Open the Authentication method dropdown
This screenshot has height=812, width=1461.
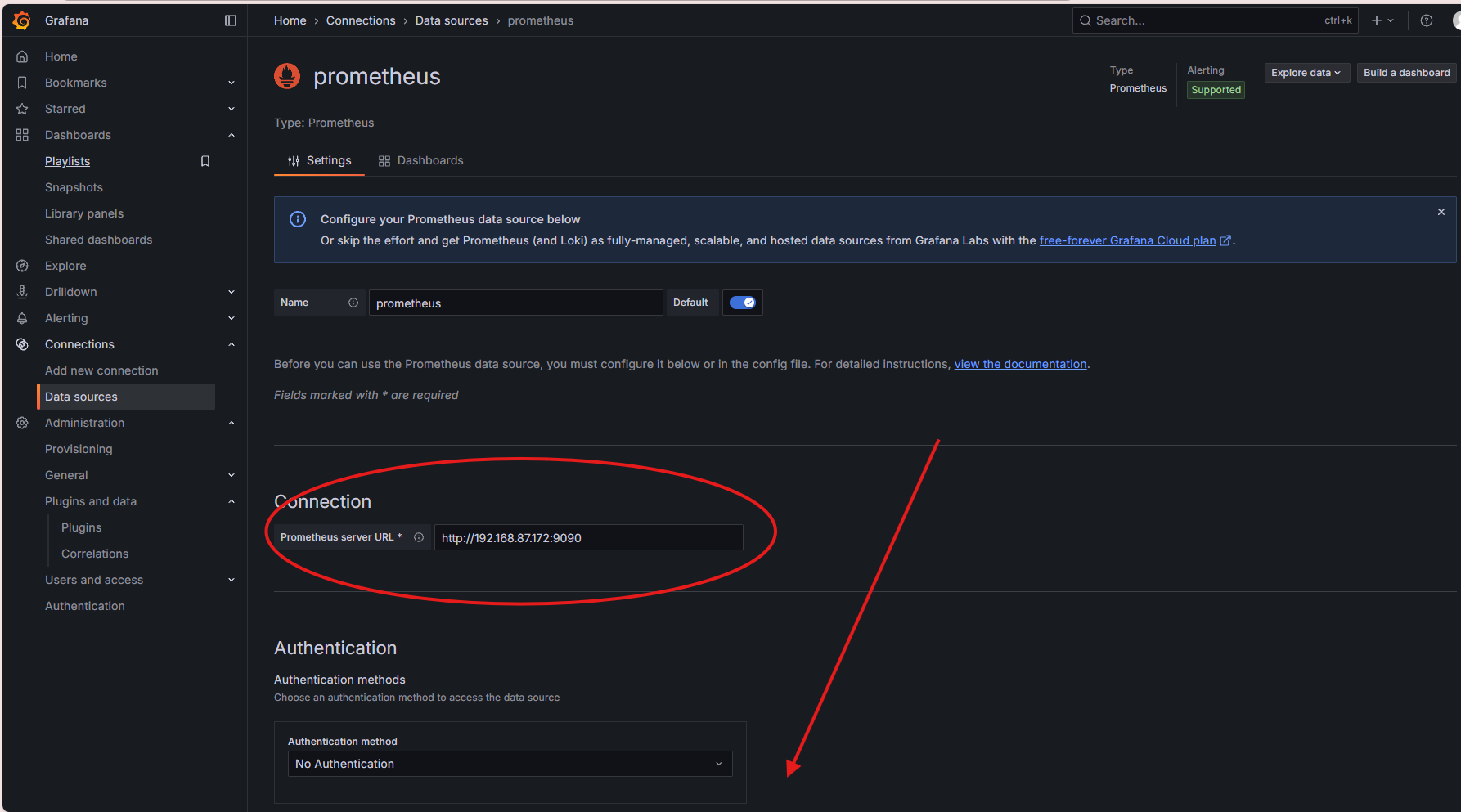tap(510, 764)
